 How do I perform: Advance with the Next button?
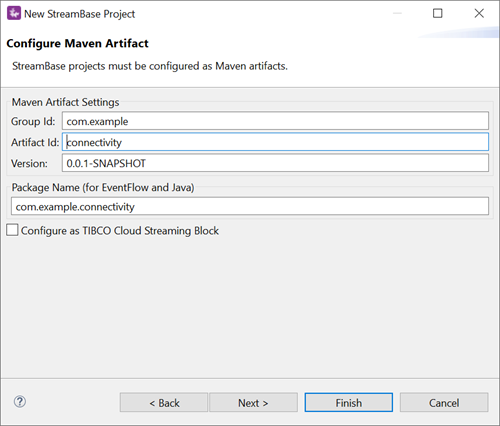point(253,403)
